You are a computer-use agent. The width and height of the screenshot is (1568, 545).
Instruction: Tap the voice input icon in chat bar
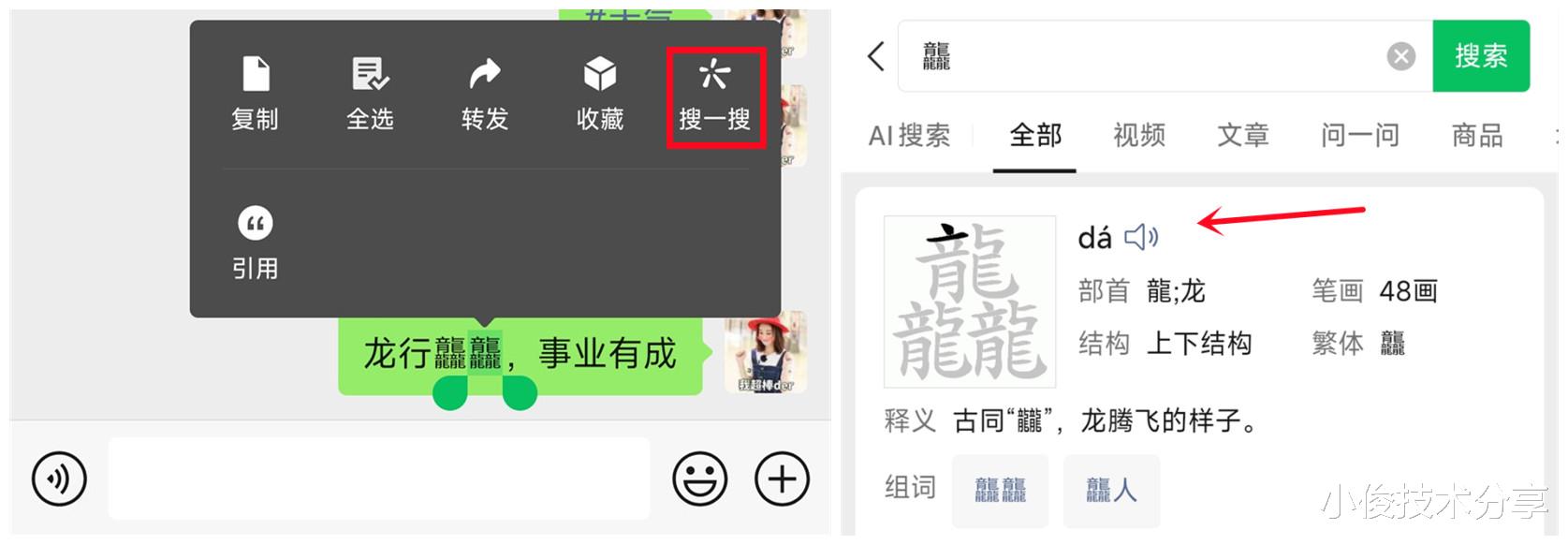pyautogui.click(x=59, y=479)
